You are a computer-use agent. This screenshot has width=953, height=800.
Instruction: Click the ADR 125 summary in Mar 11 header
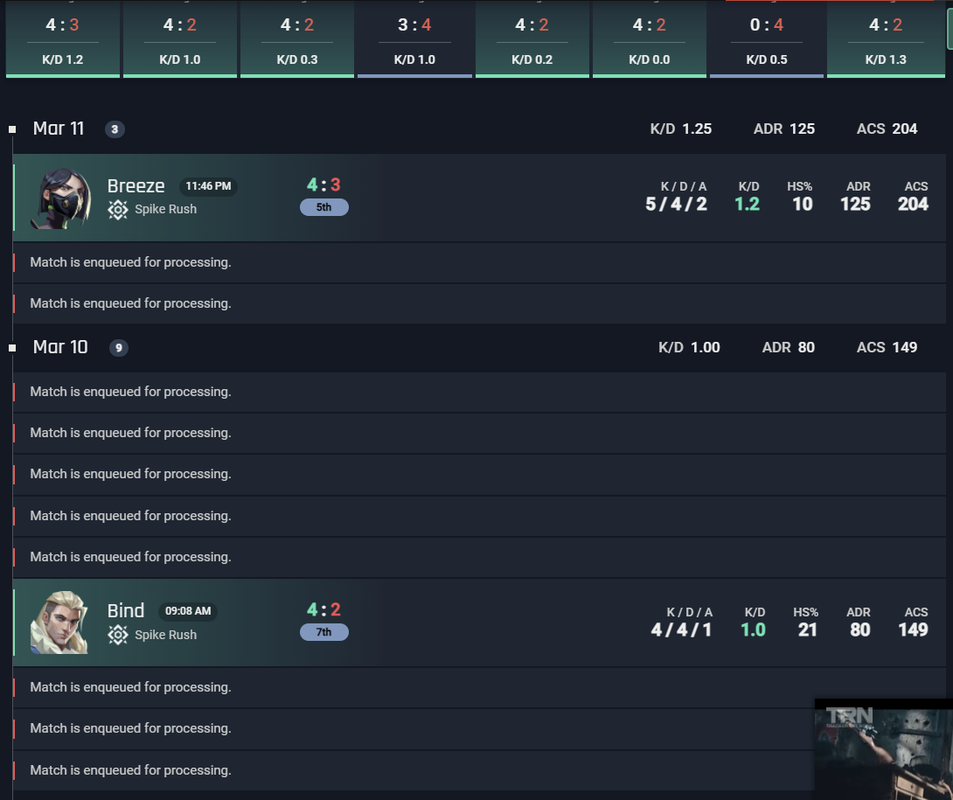tap(784, 129)
